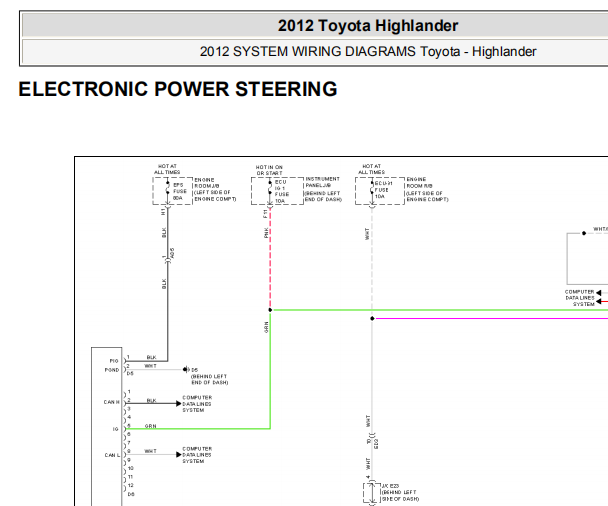
Task: Click the 'ENGINE ROOM R/B' label
Action: [420, 183]
